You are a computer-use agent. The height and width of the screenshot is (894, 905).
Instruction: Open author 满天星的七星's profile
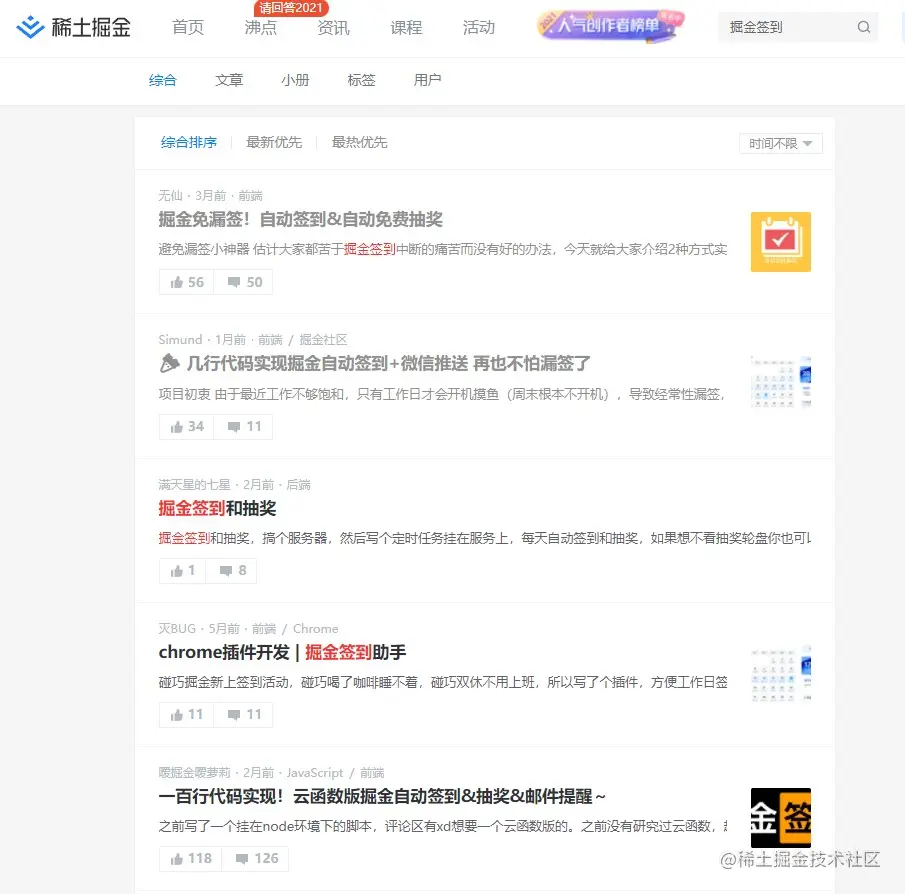point(194,484)
